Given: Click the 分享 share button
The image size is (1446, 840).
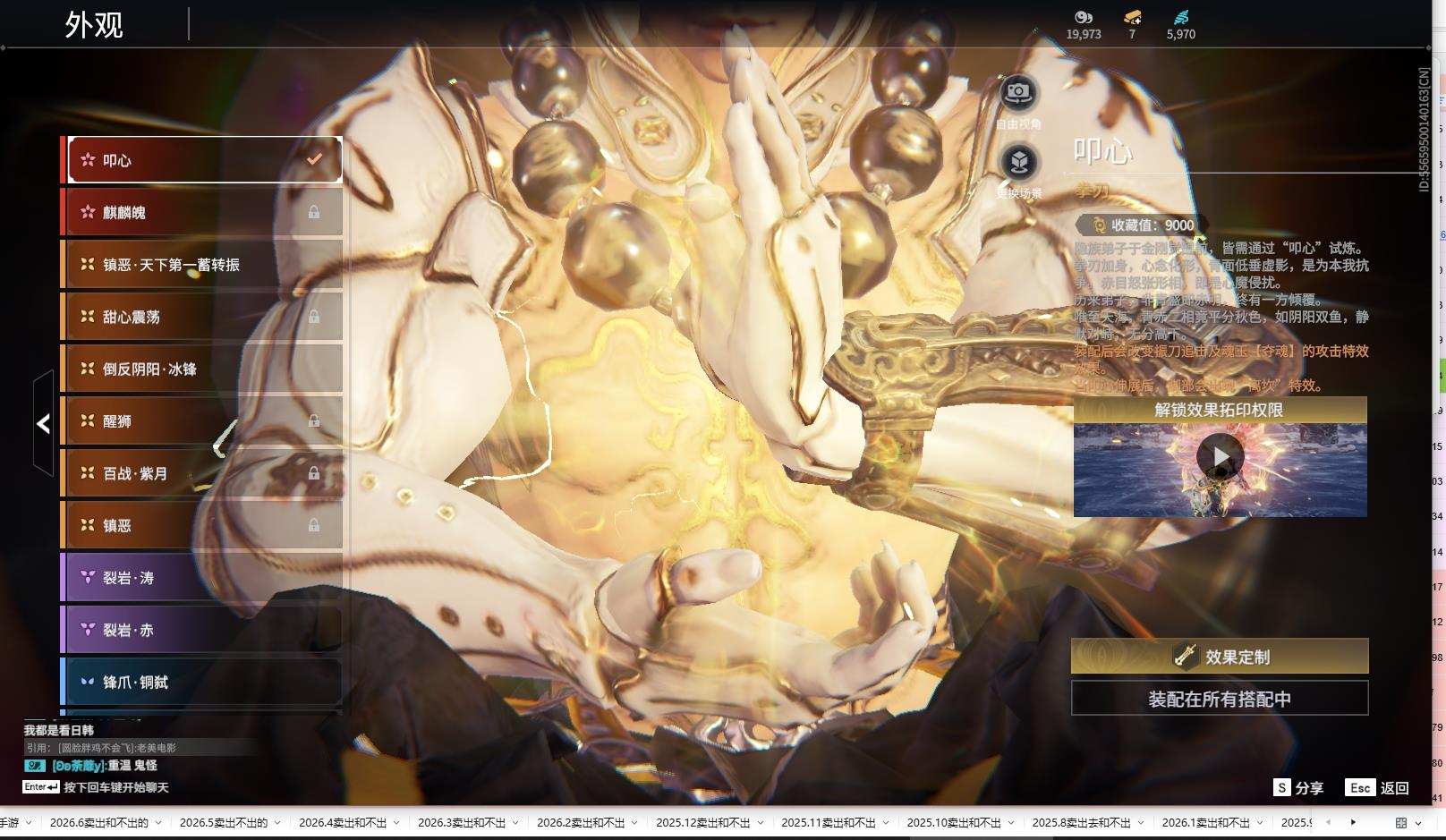Looking at the screenshot, I should pyautogui.click(x=1298, y=787).
